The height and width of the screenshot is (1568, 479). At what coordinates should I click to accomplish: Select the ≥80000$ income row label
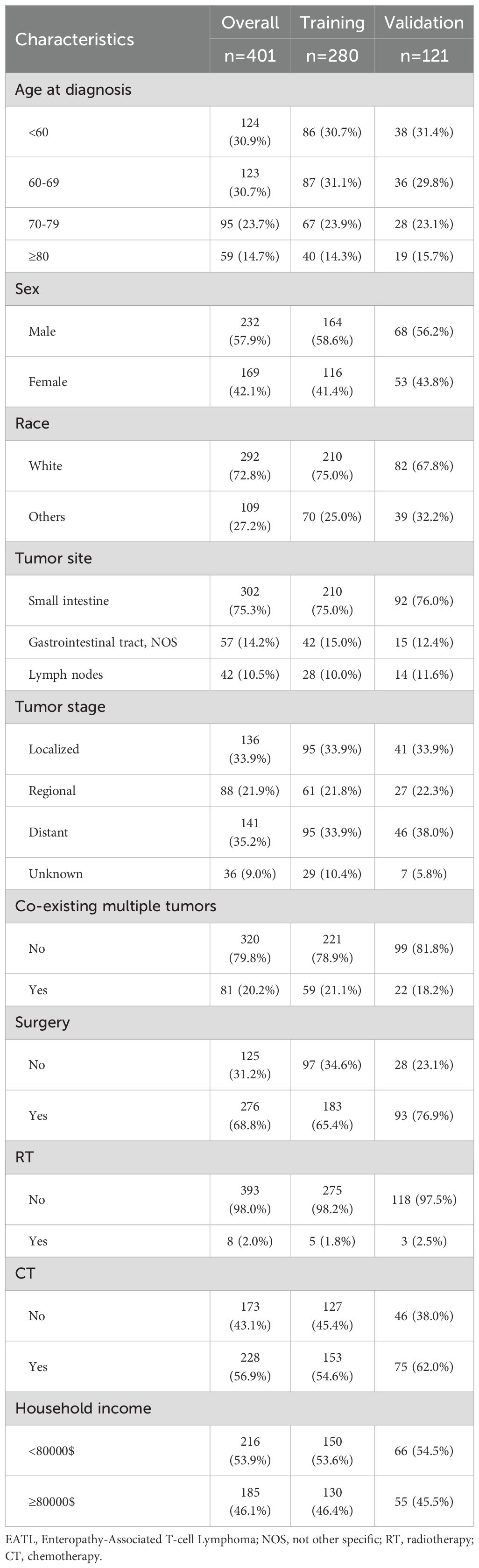tap(52, 1502)
